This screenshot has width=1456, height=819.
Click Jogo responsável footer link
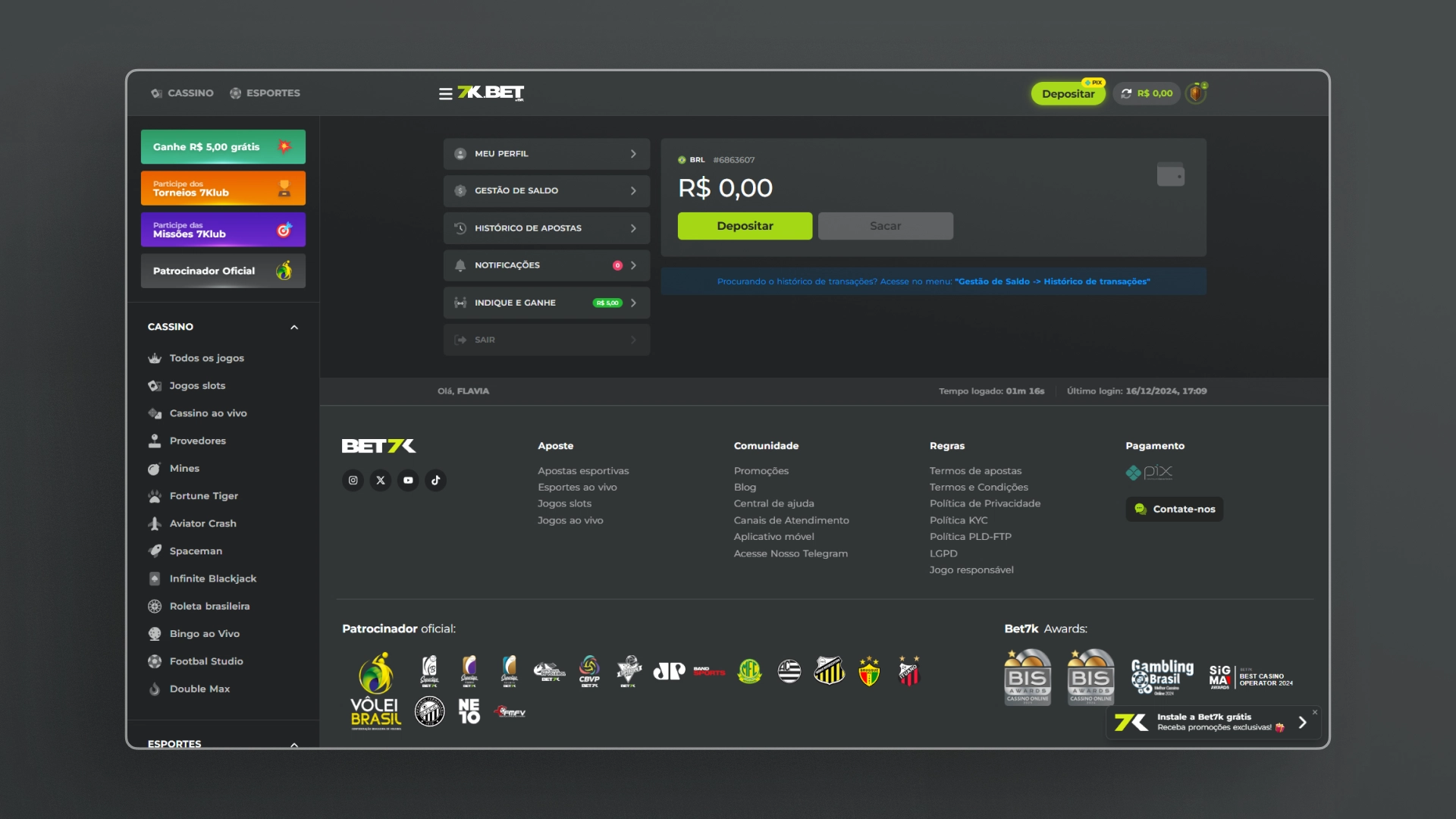(x=971, y=570)
